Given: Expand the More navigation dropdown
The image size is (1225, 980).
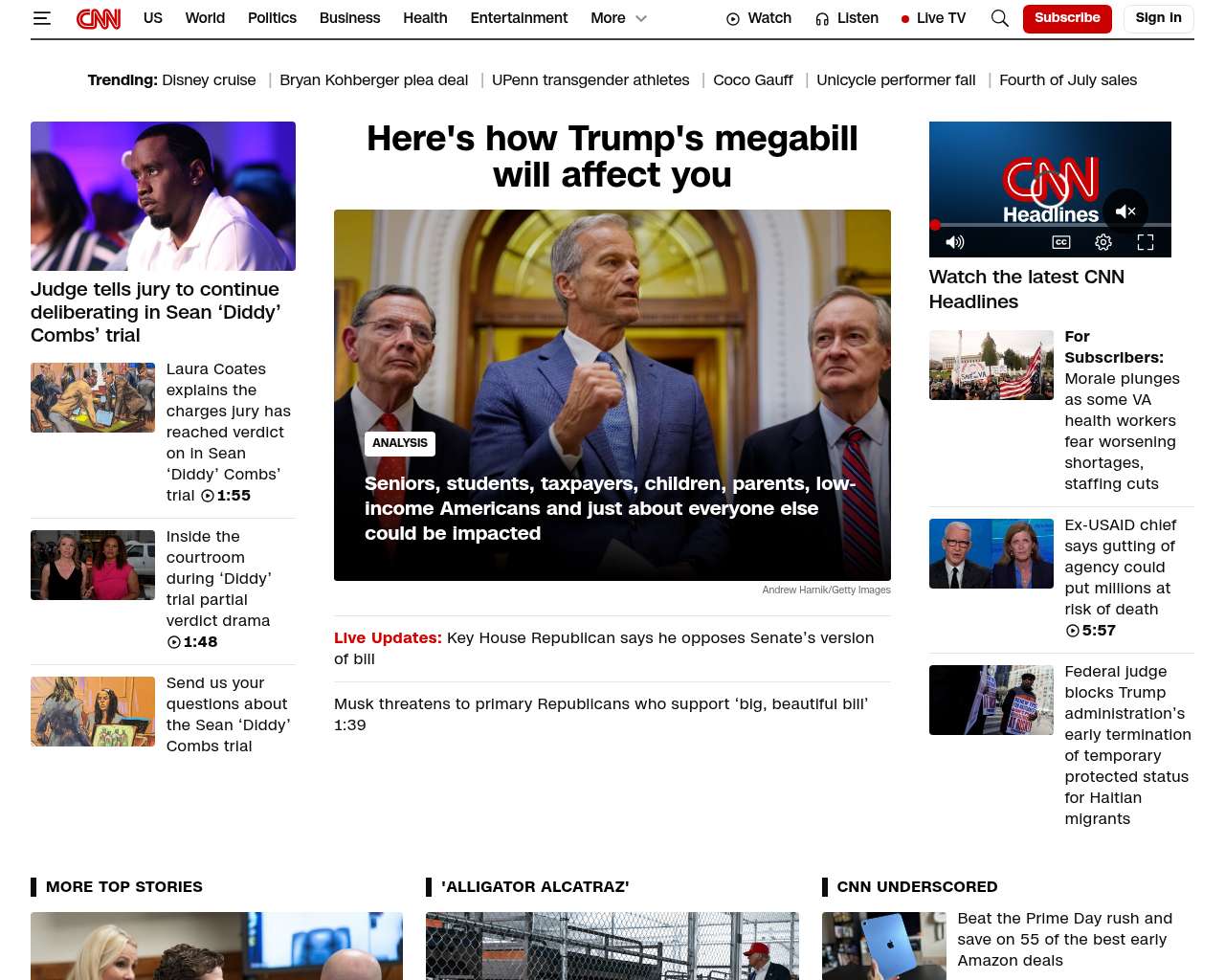Looking at the screenshot, I should (x=619, y=18).
